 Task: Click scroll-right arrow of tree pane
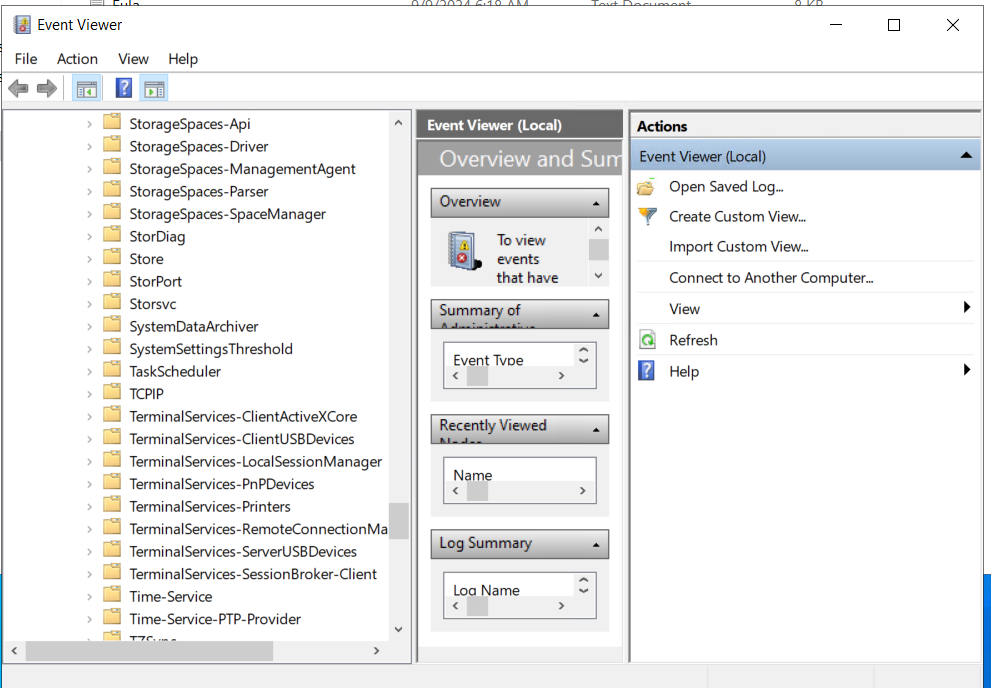(377, 651)
